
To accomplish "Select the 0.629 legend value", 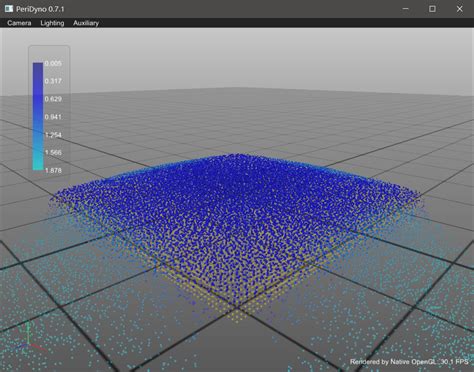I will [53, 99].
